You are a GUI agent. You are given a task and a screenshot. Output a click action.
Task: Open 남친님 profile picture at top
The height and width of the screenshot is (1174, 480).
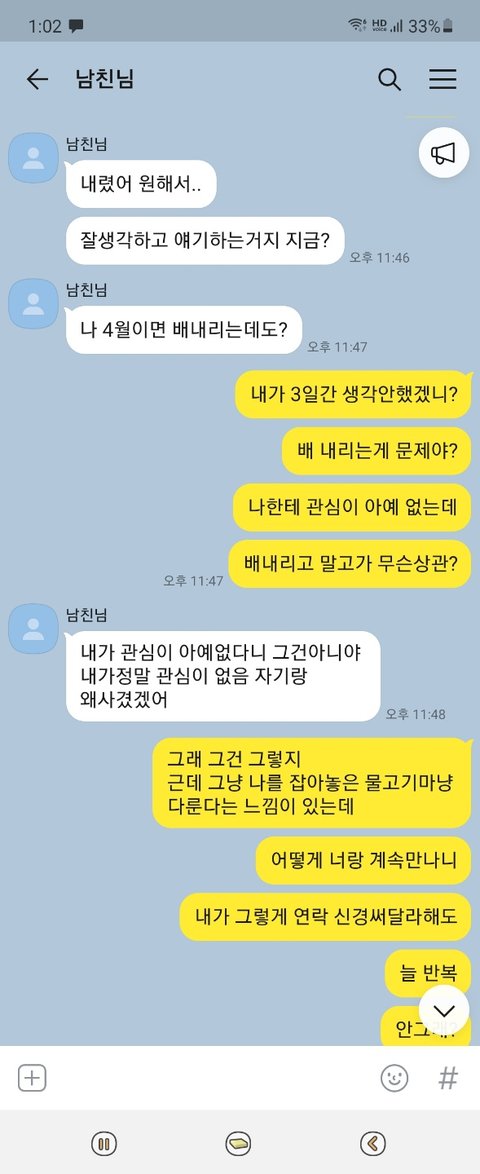coord(33,157)
